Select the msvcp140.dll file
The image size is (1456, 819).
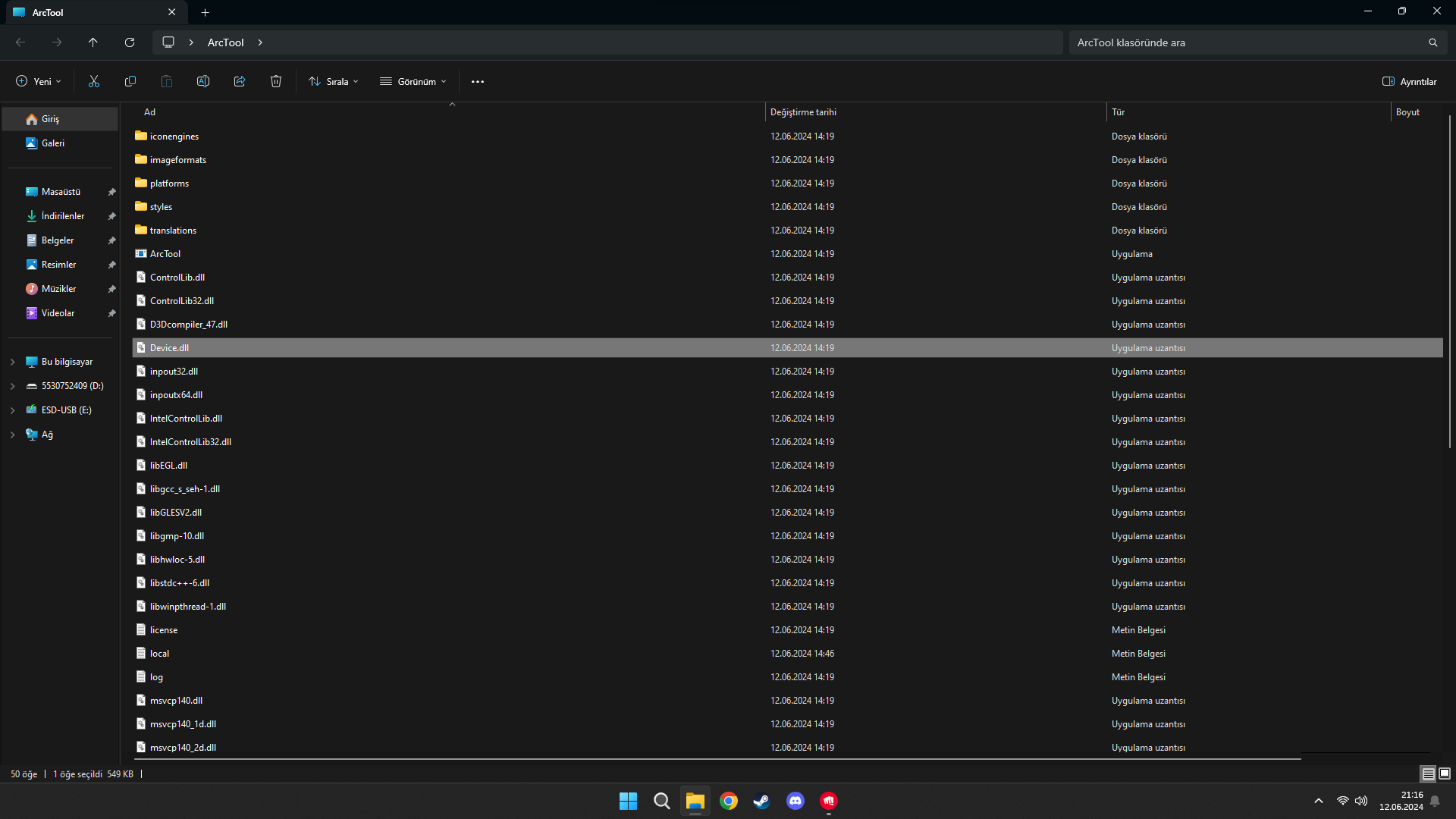pyautogui.click(x=788, y=701)
